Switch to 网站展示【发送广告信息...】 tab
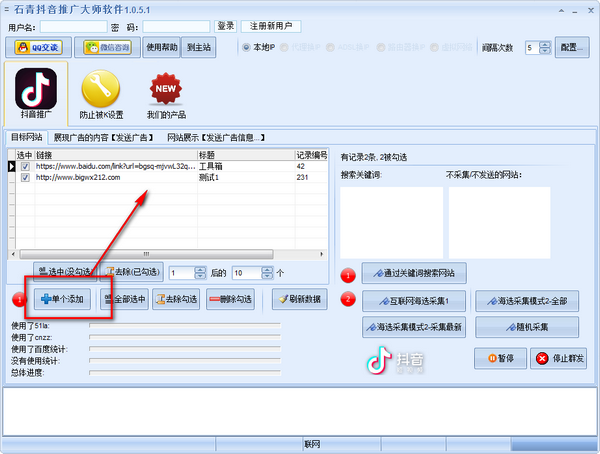 pos(216,137)
